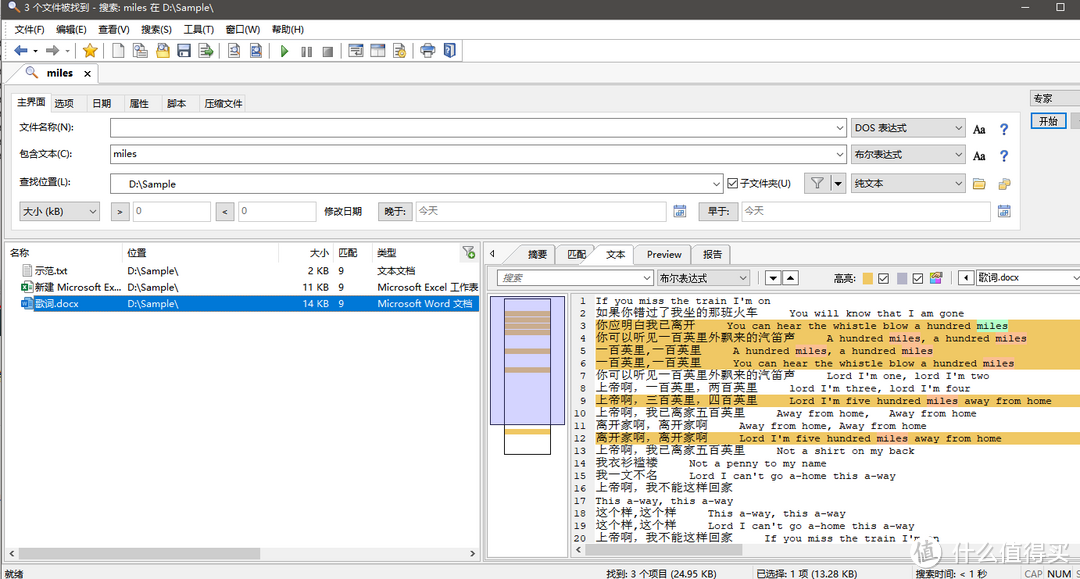Image resolution: width=1080 pixels, height=579 pixels.
Task: Click the open folder search icon
Action: coord(162,50)
